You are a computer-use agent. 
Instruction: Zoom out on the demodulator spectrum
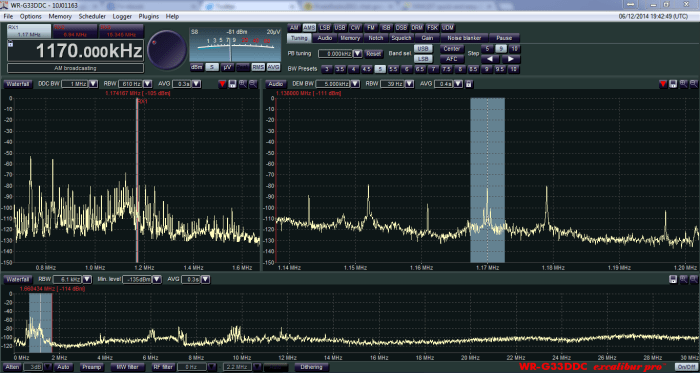point(693,84)
